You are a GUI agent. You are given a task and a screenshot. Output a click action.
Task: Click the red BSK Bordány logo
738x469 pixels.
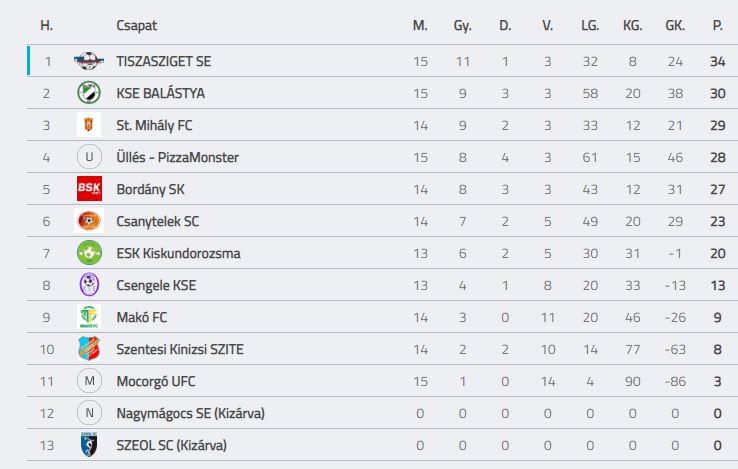tap(89, 189)
